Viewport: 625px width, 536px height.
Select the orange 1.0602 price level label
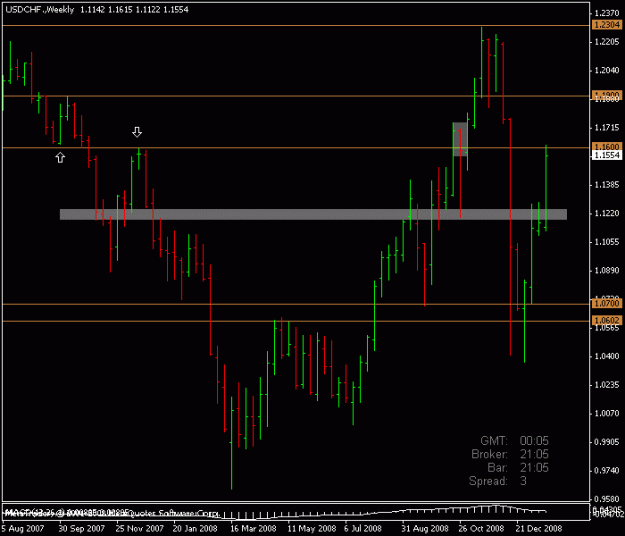[607, 320]
